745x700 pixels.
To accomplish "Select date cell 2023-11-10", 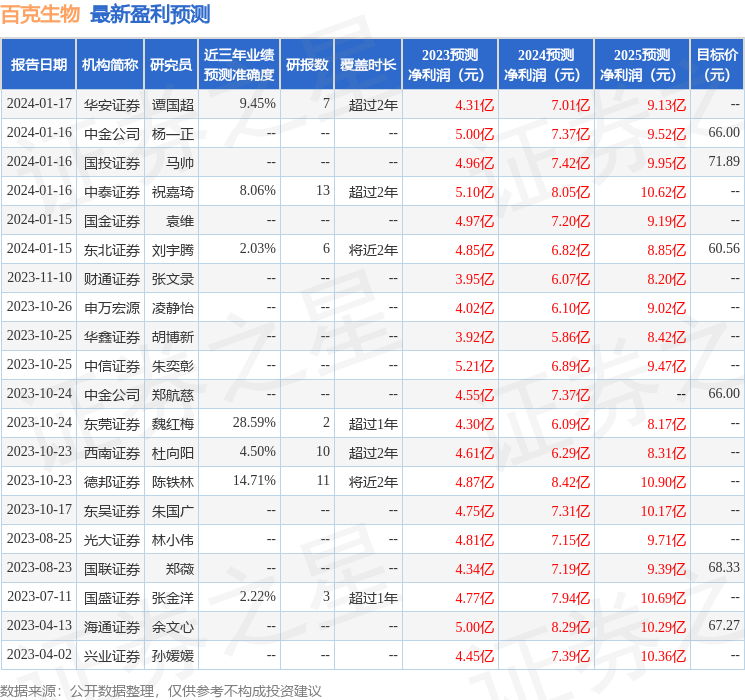I will [39, 278].
